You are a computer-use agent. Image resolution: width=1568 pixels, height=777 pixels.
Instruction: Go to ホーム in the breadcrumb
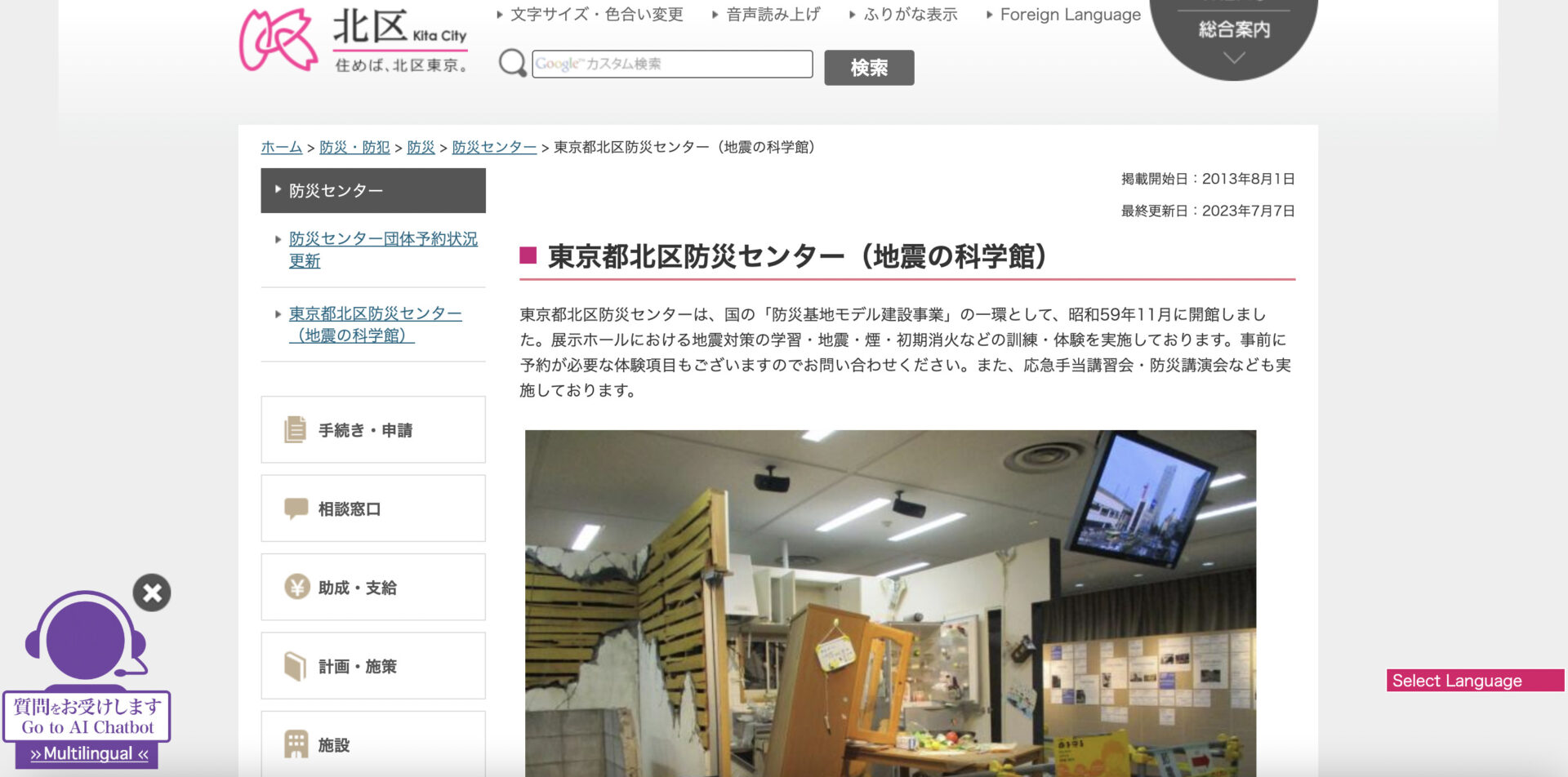pos(281,147)
